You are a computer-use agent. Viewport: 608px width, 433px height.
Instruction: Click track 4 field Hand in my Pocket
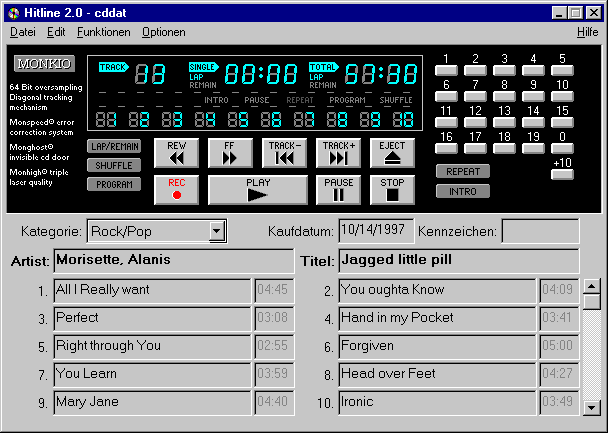pyautogui.click(x=437, y=319)
